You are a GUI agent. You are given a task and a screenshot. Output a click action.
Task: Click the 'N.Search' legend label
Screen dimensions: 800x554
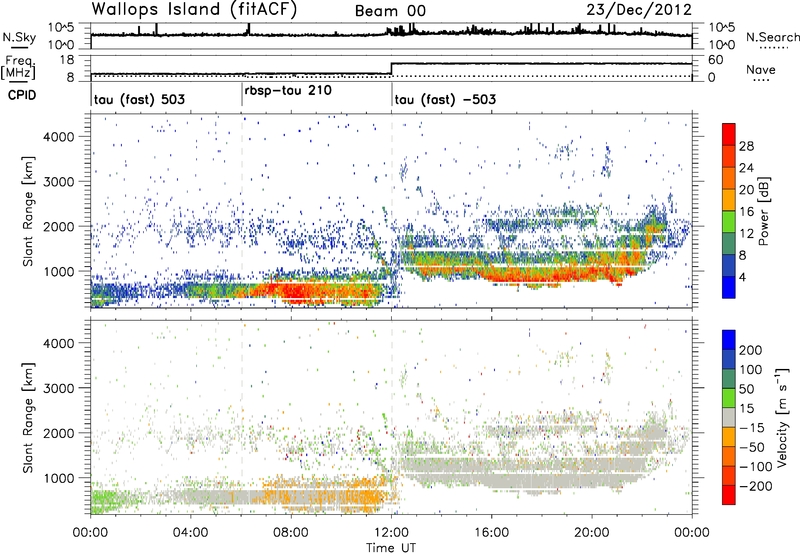pos(772,37)
